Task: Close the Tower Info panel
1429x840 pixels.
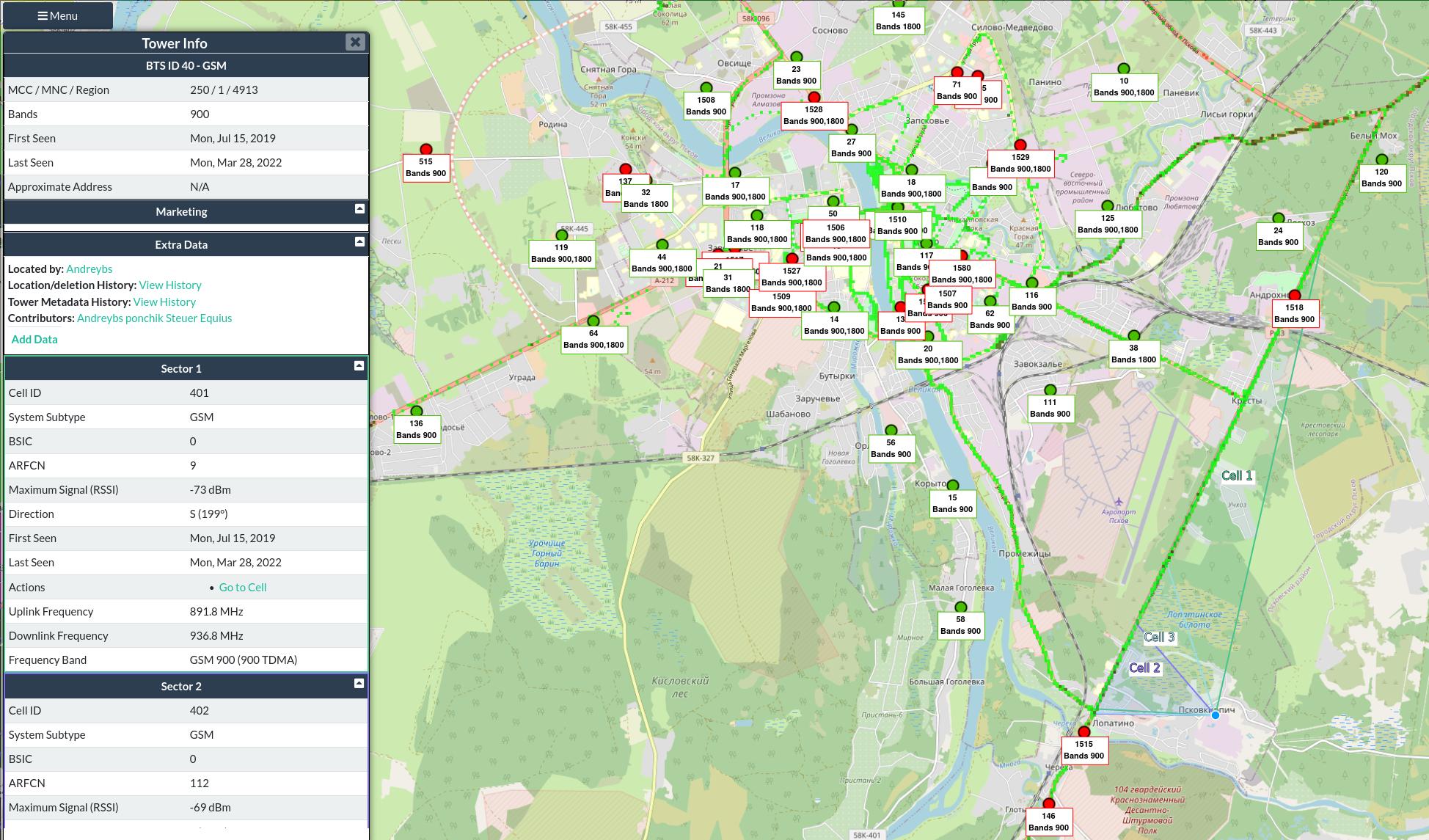Action: [x=355, y=42]
